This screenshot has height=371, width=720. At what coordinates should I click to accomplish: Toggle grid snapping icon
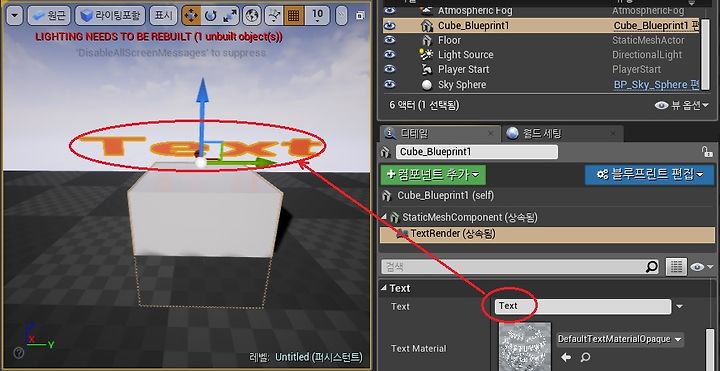[293, 16]
